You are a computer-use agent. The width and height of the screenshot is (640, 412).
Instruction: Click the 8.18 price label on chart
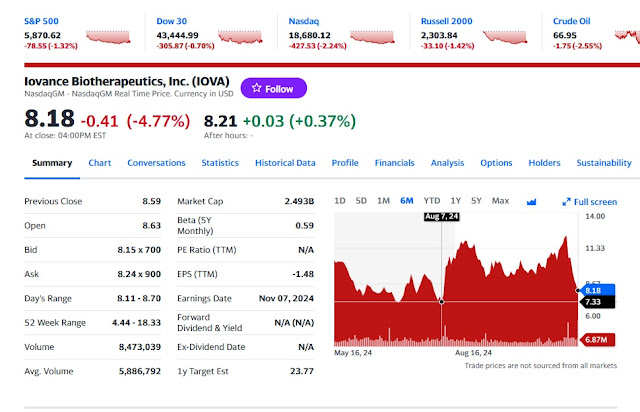598,290
